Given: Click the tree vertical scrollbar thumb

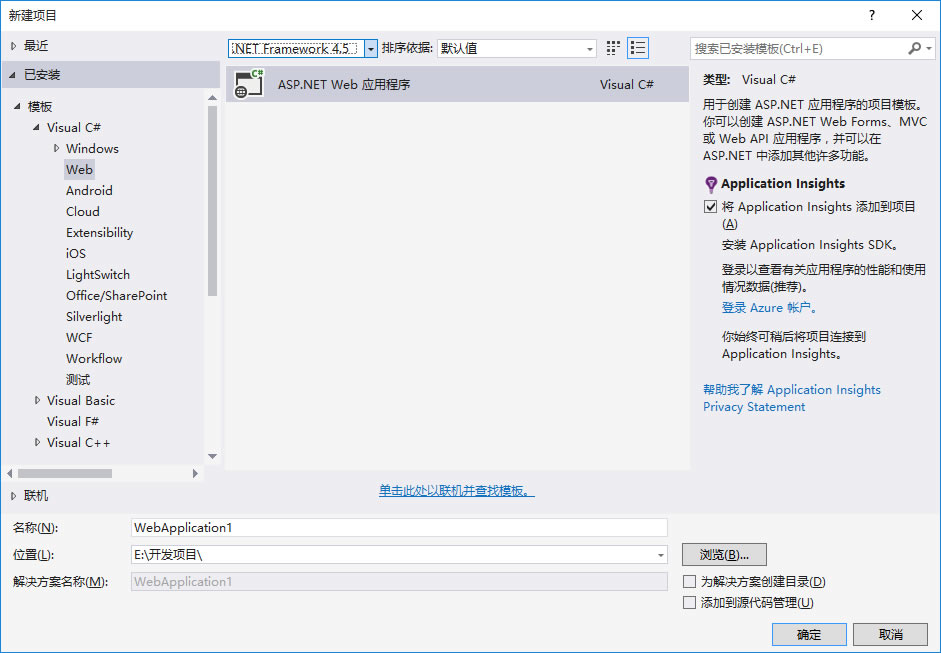Looking at the screenshot, I should coord(212,200).
